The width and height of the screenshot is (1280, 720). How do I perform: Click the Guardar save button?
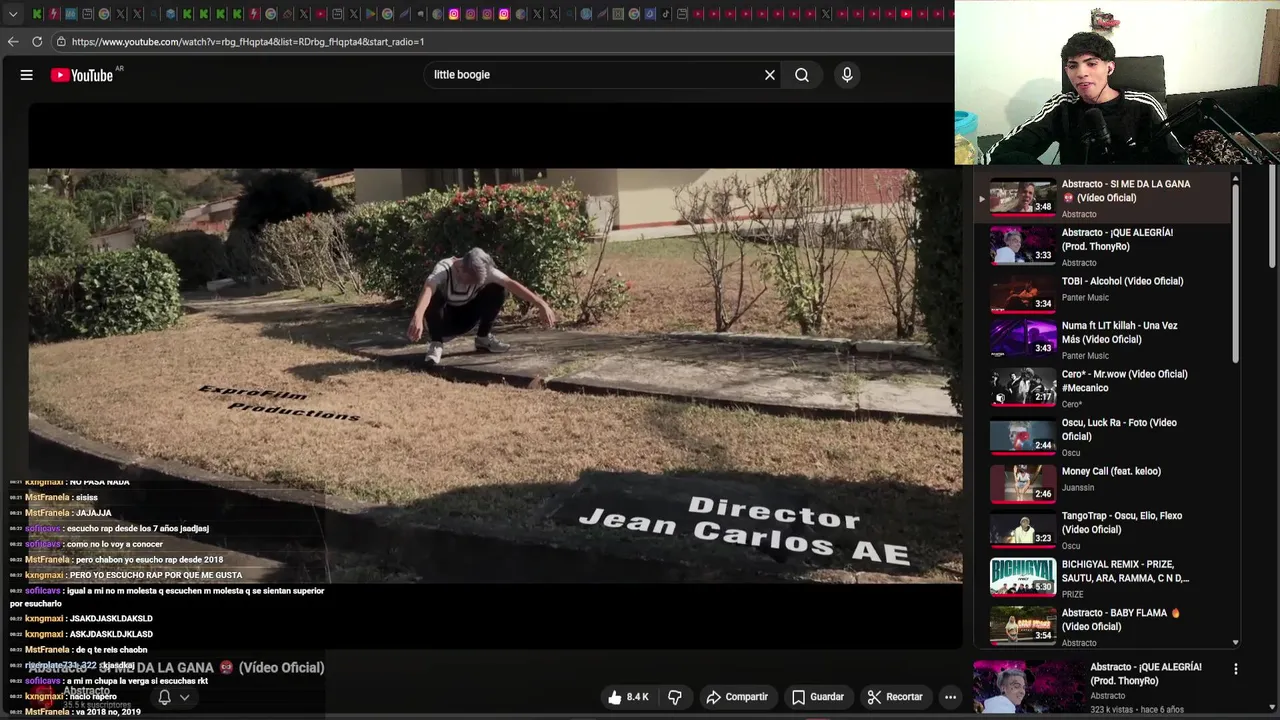click(818, 697)
